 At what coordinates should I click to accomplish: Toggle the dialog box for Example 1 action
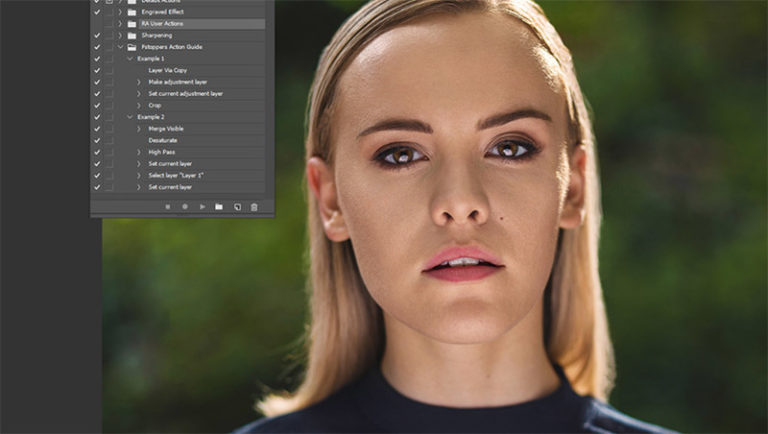(x=109, y=59)
